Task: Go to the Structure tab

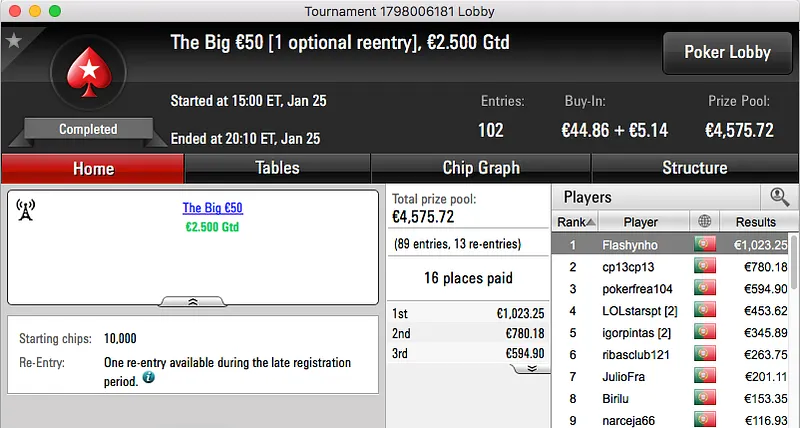Action: [x=694, y=168]
